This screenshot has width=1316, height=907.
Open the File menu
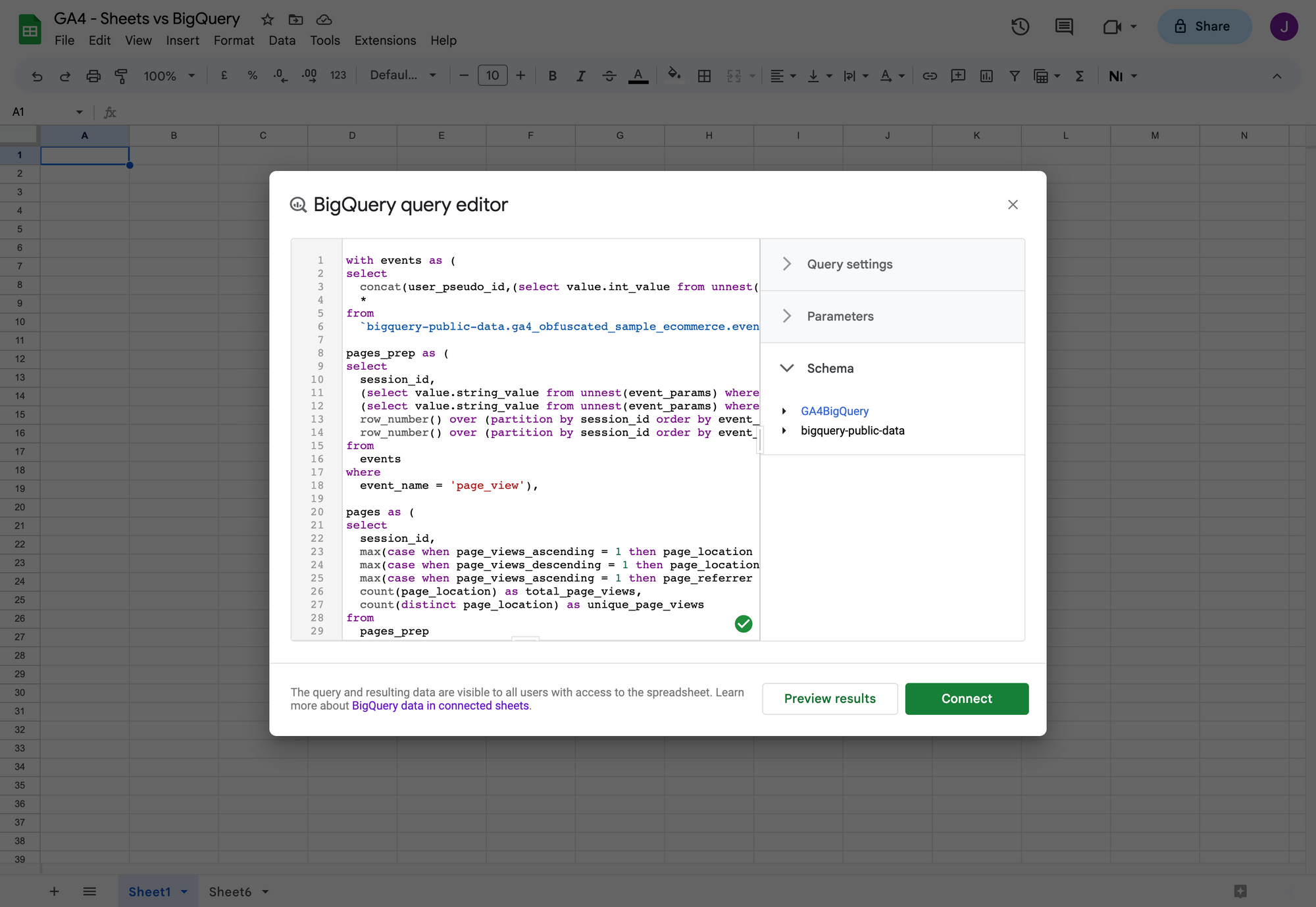(x=64, y=41)
